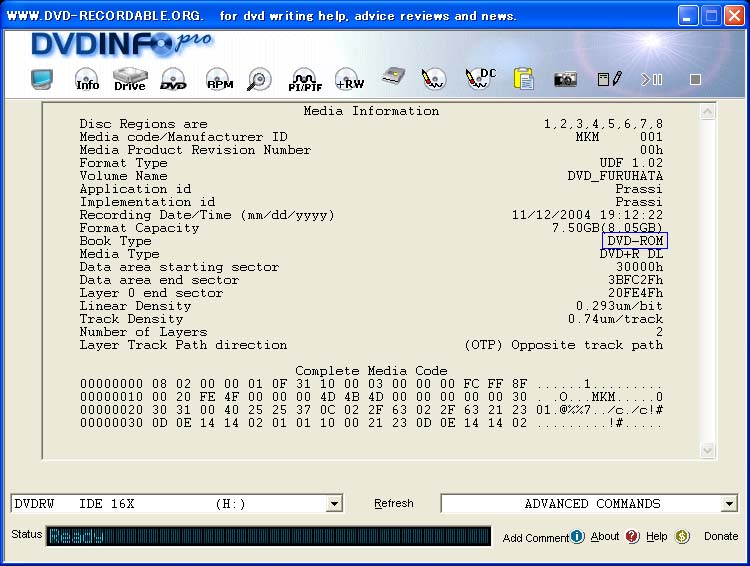The height and width of the screenshot is (566, 750).
Task: Click the DVDINFOpro logo
Action: pyautogui.click(x=122, y=44)
